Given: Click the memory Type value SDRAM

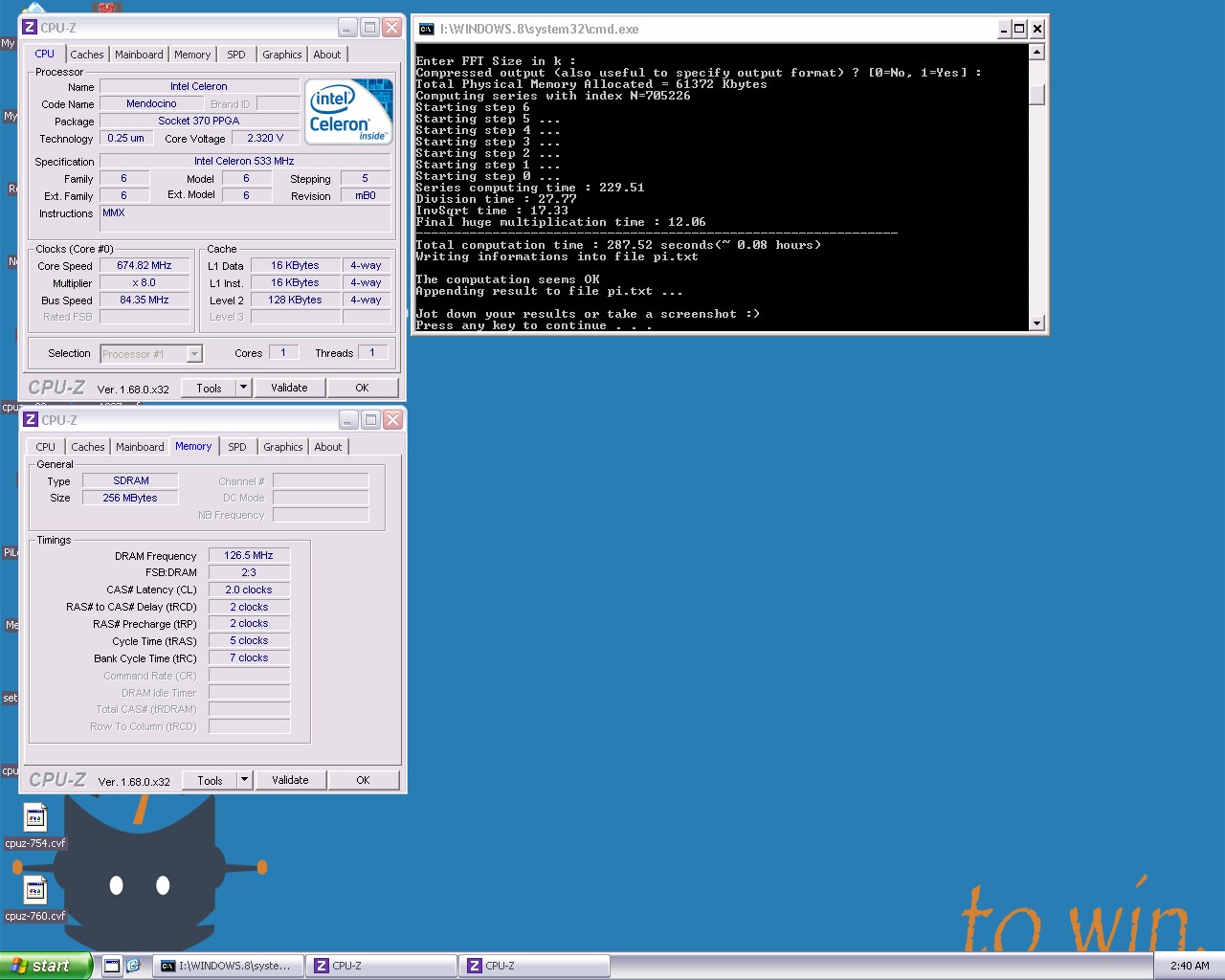Looking at the screenshot, I should coord(131,480).
